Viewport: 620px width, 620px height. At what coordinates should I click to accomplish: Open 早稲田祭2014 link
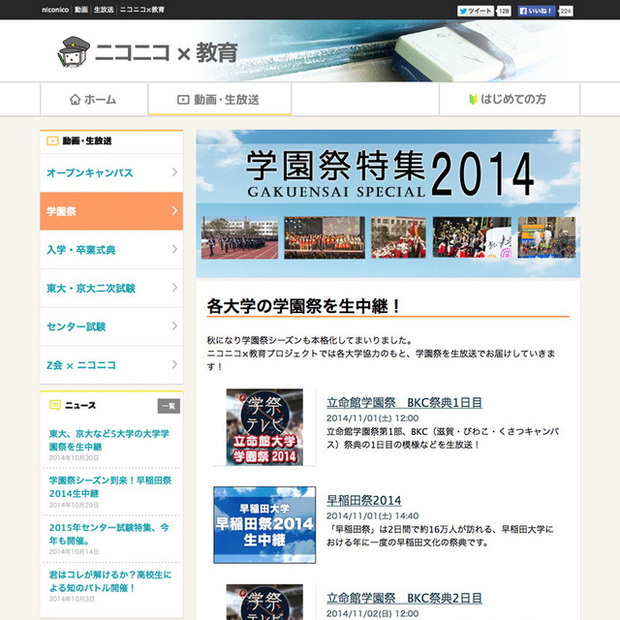[x=364, y=500]
